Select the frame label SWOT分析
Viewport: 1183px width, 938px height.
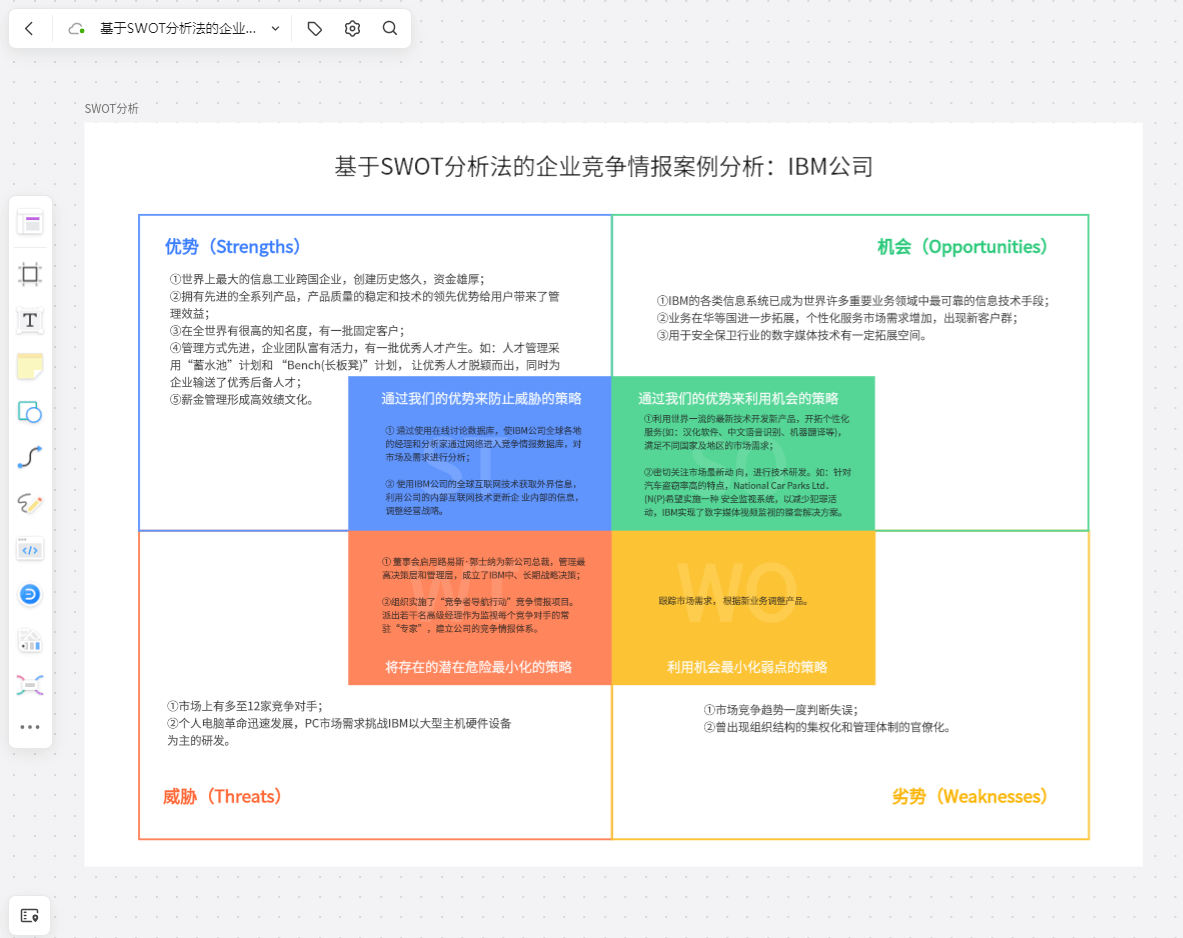click(x=112, y=109)
